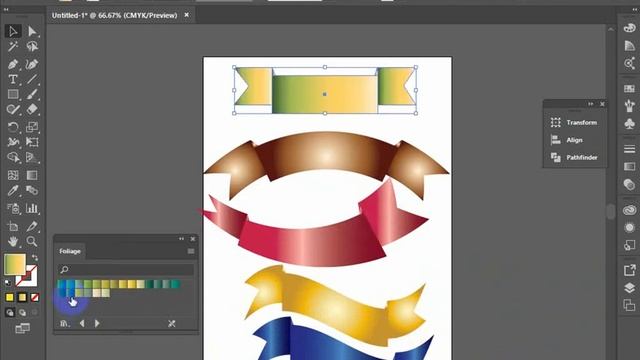Screen dimensions: 640x360
Task: Select the Rotate tool
Action: 13,127
